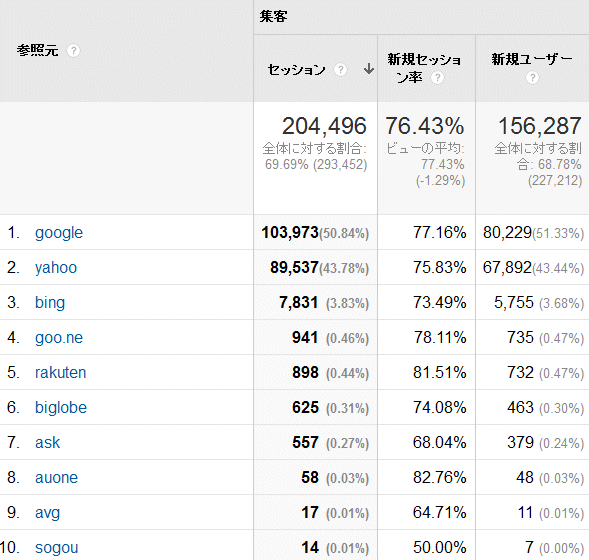This screenshot has width=589, height=560.
Task: Select bing new users value 5,755
Action: pos(513,302)
